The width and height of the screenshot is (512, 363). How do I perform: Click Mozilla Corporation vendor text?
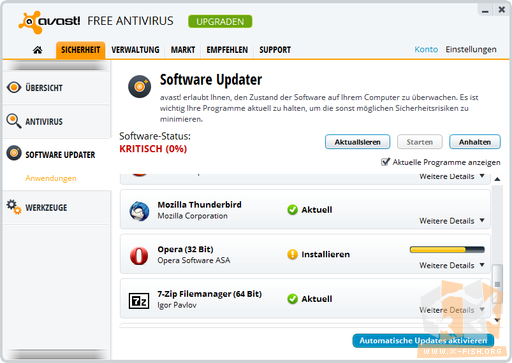(192, 216)
